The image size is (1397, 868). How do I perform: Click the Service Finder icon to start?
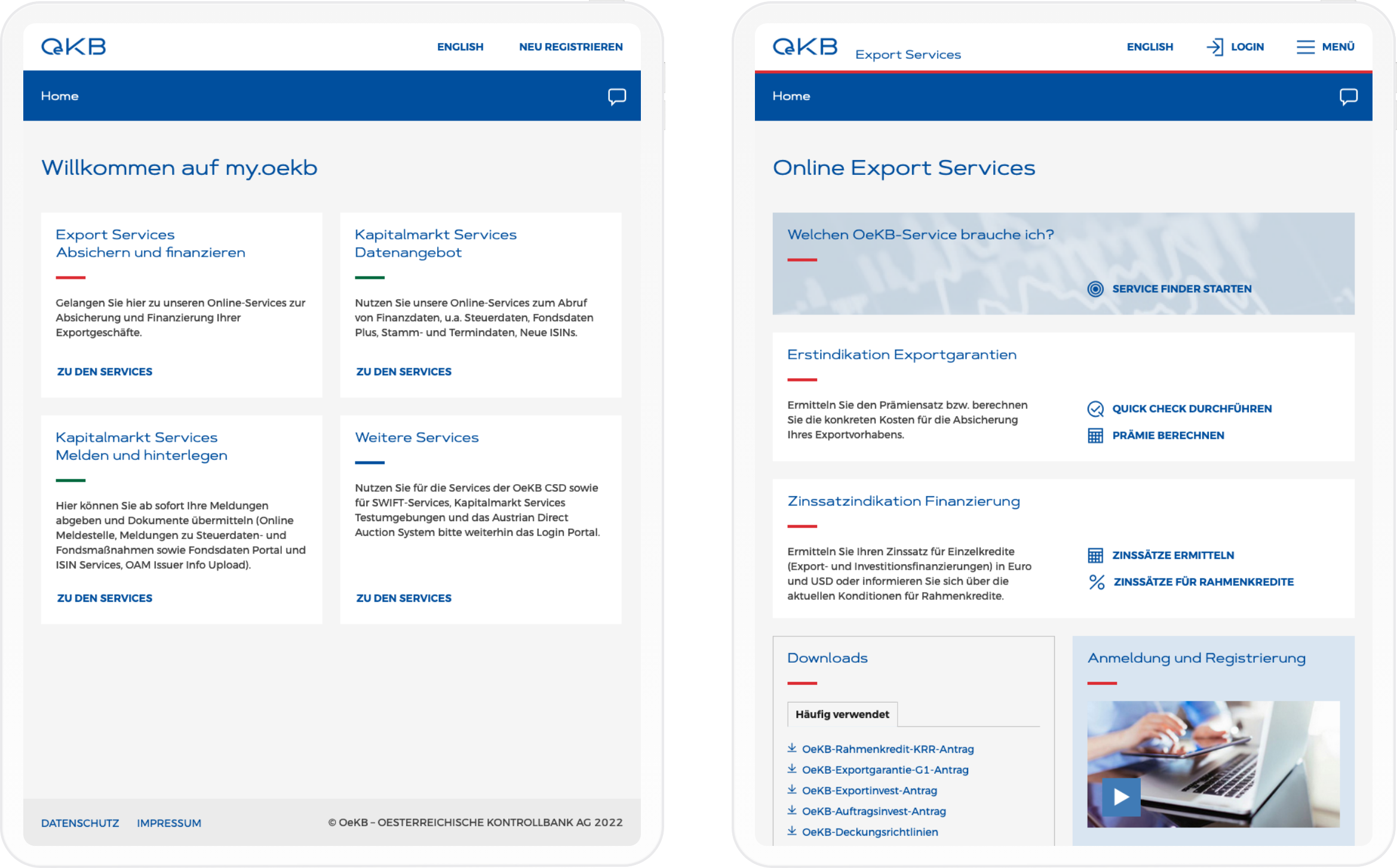[x=1094, y=289]
